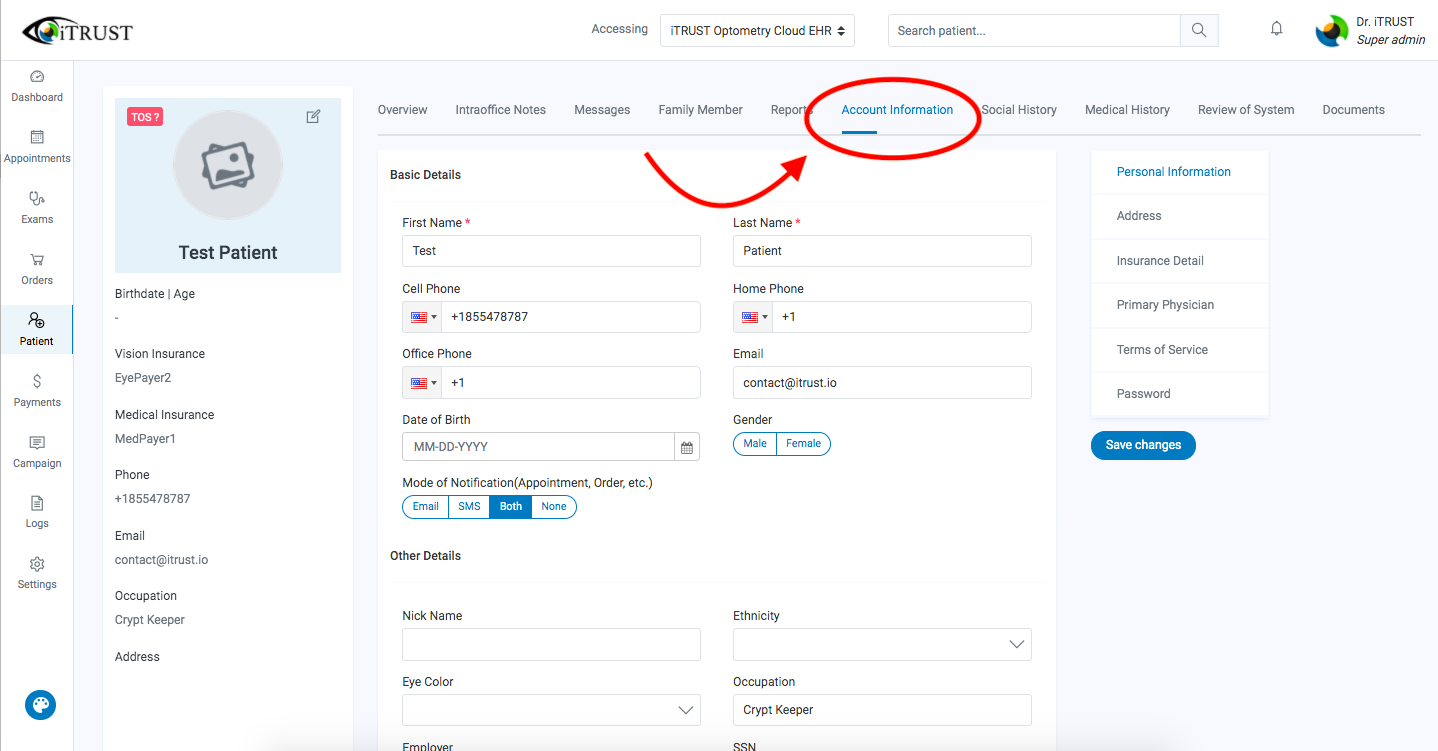Click the search magnifier button
Screen dimensions: 1438x751
click(x=1199, y=30)
